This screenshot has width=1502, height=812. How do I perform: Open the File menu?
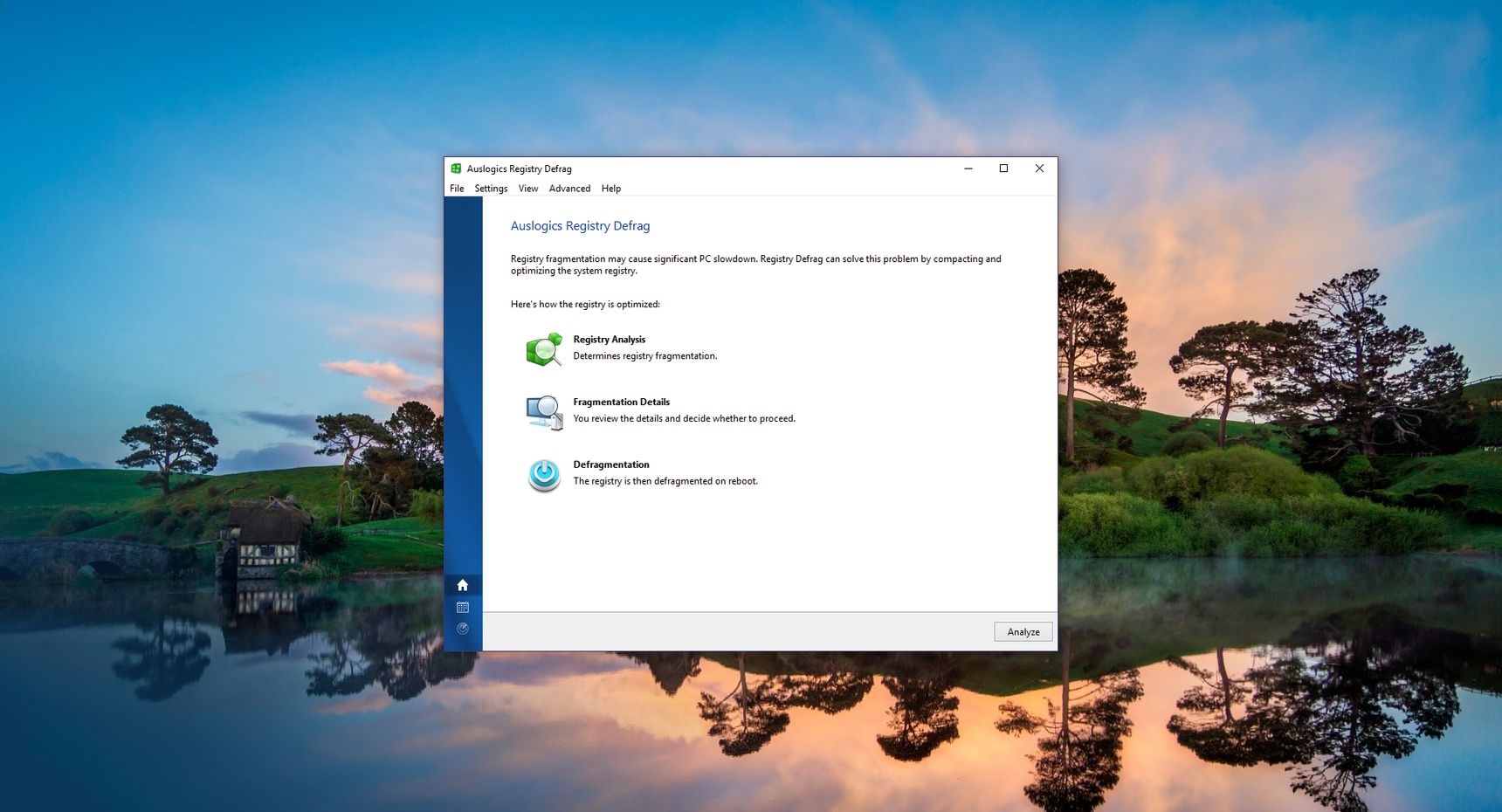[x=457, y=189]
